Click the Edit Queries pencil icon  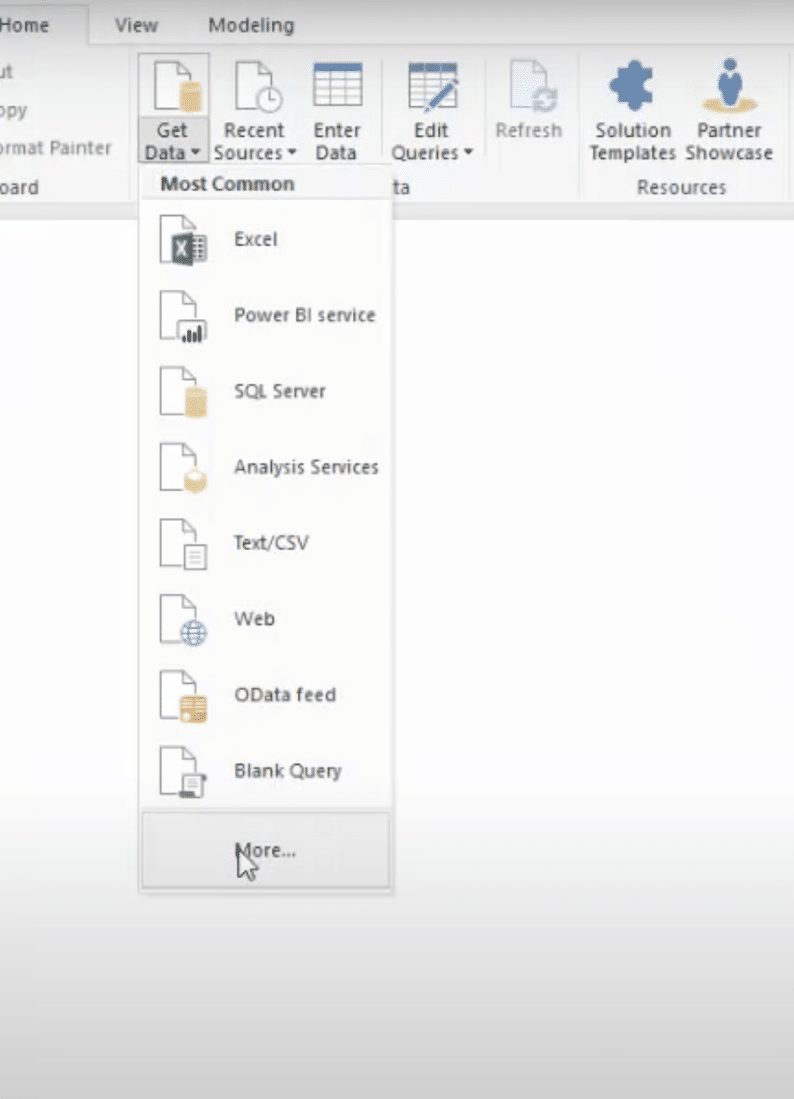pyautogui.click(x=432, y=86)
